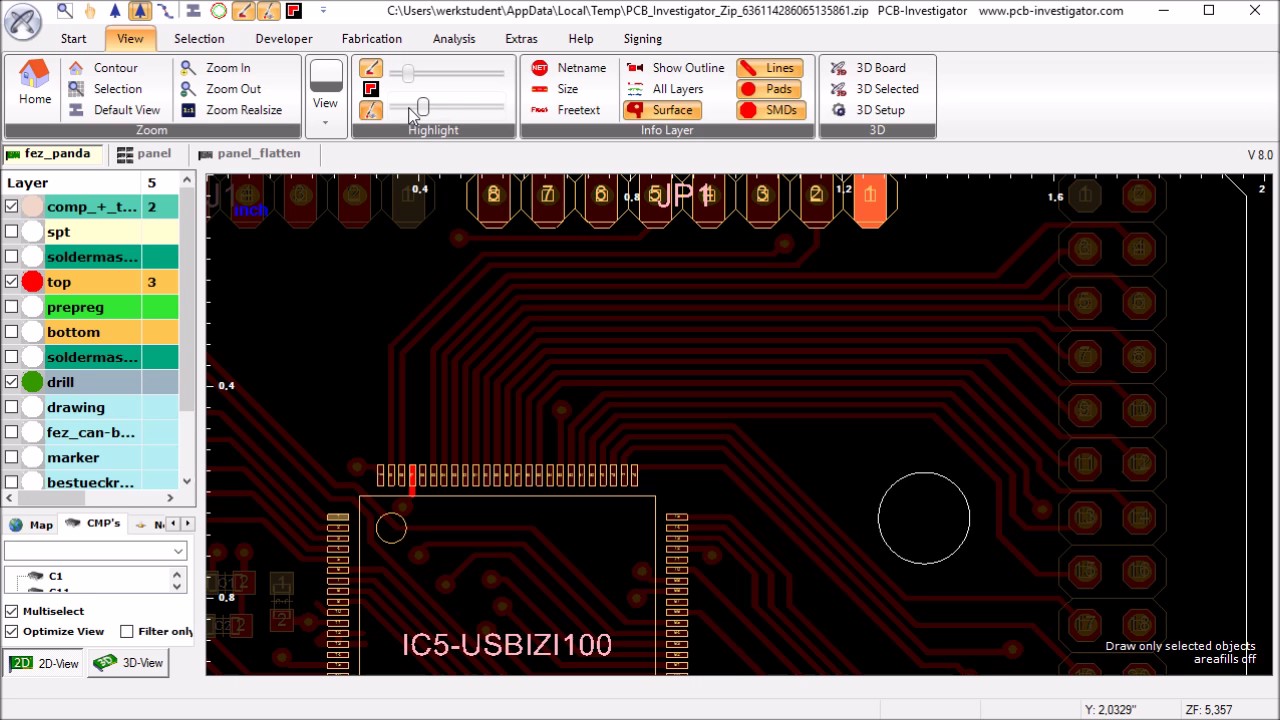Image resolution: width=1280 pixels, height=720 pixels.
Task: Click Show Outline
Action: [675, 68]
